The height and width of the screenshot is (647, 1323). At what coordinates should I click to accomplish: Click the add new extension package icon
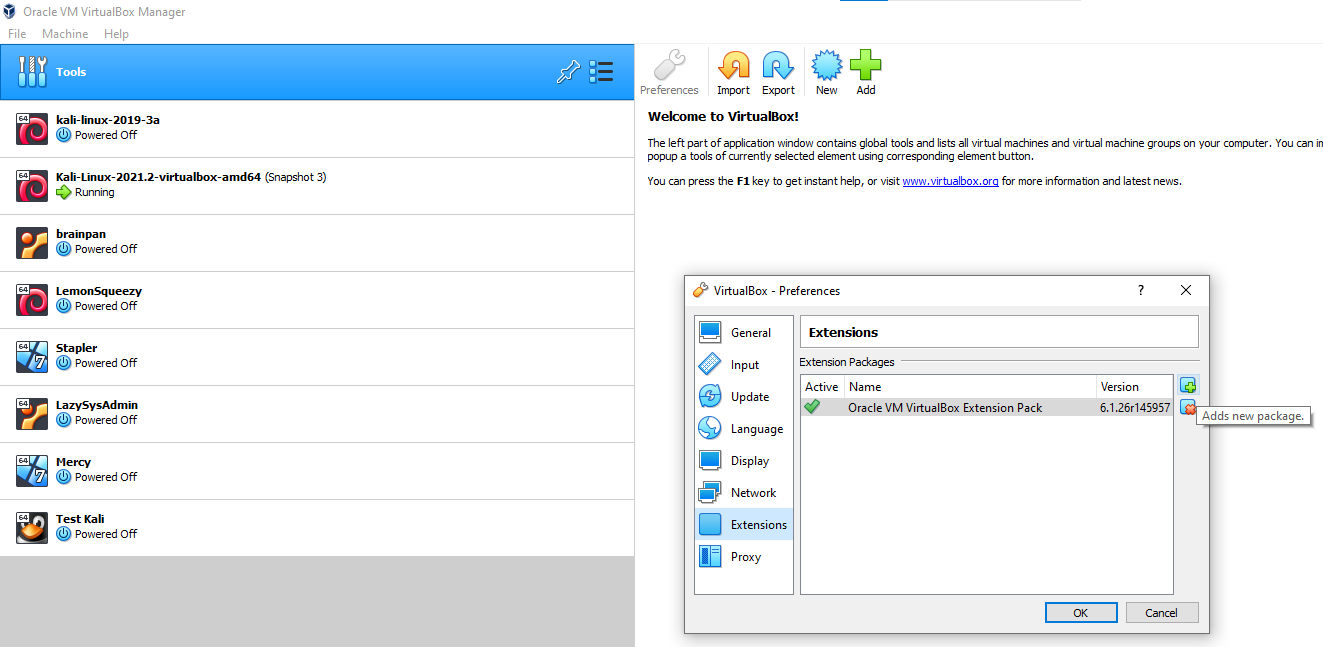[1188, 386]
